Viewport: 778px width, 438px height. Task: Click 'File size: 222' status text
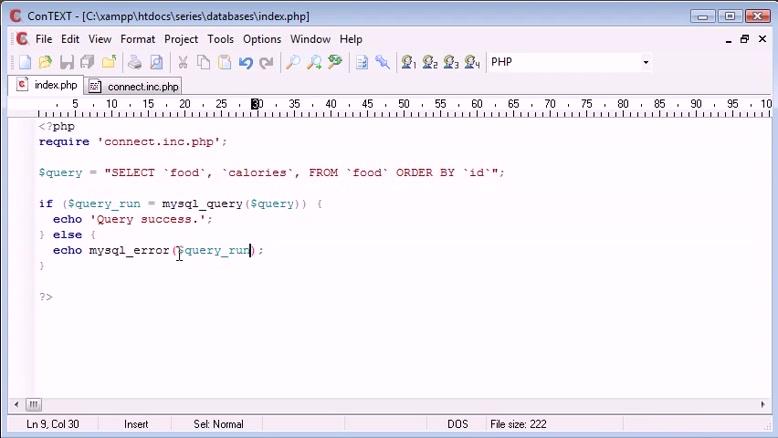(518, 425)
